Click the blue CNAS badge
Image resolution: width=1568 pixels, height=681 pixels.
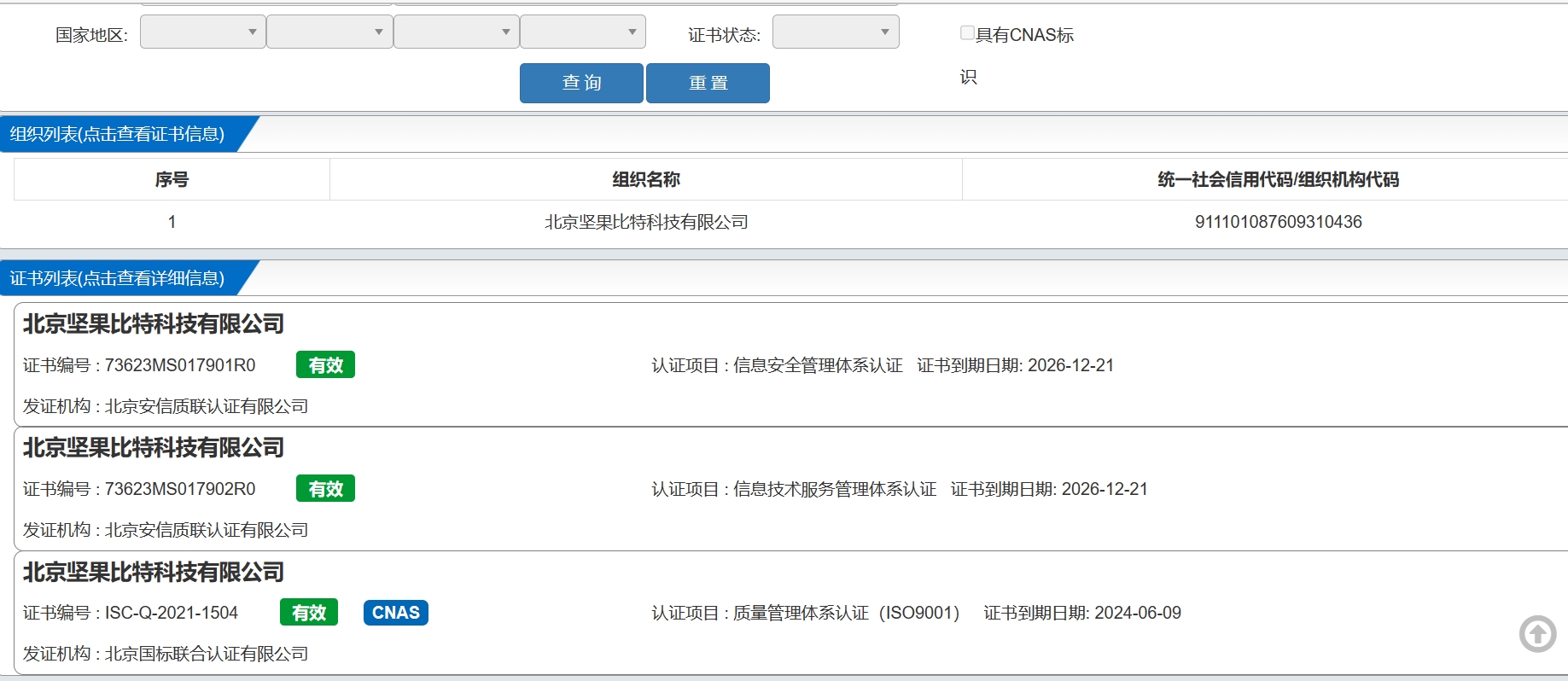coord(396,612)
